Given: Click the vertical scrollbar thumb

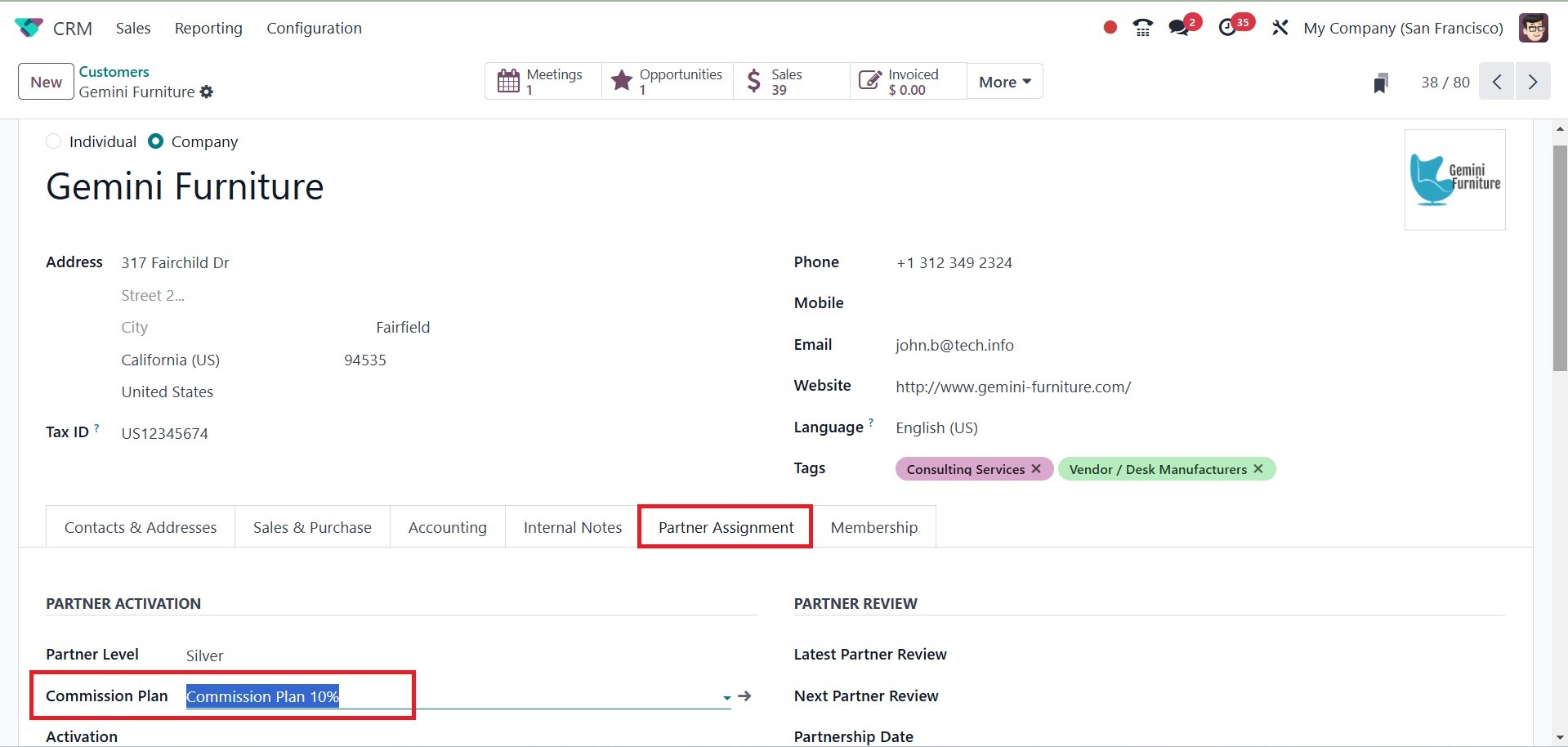Looking at the screenshot, I should pyautogui.click(x=1560, y=257).
